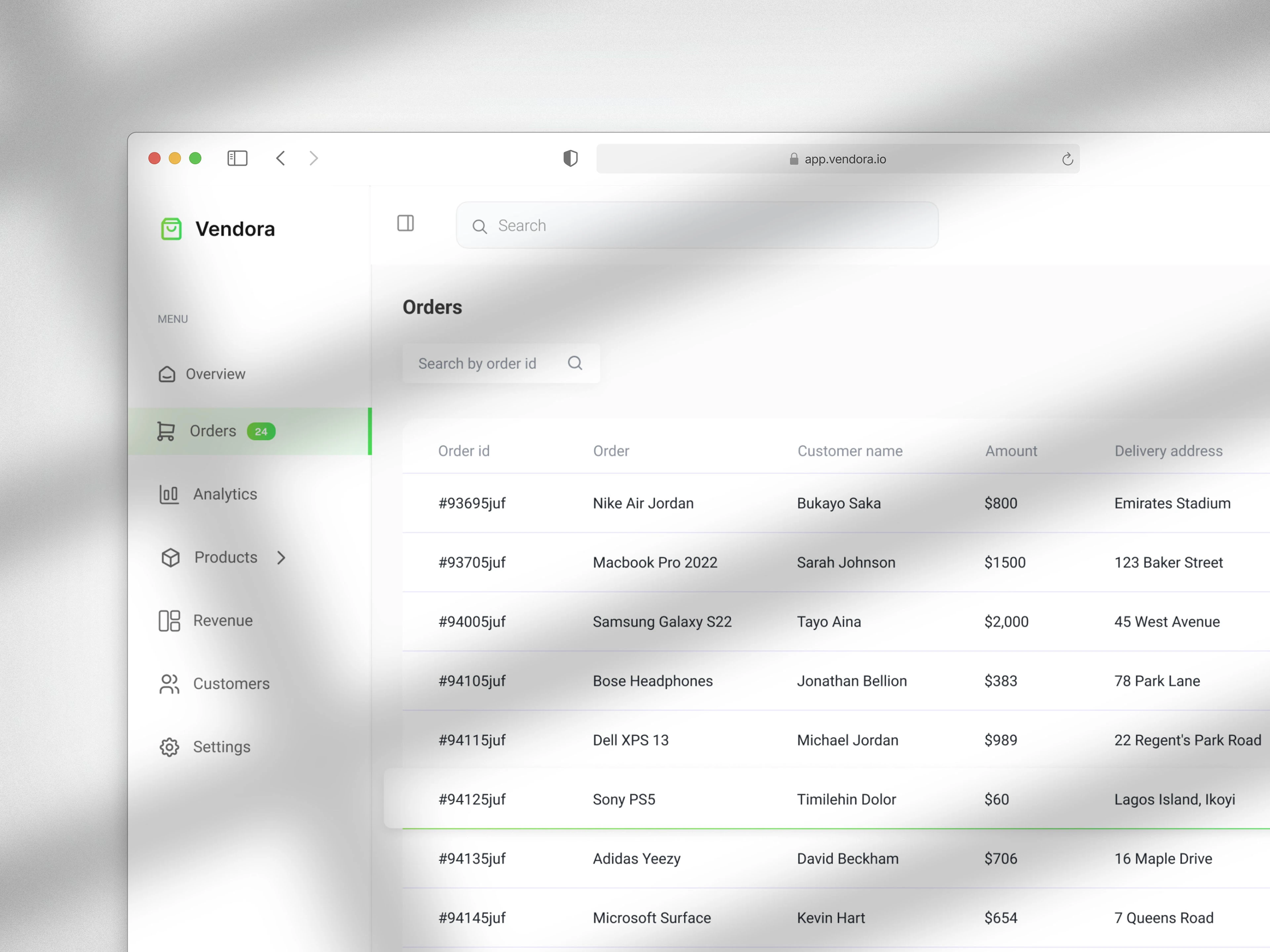Go to Customers page
This screenshot has width=1270, height=952.
click(231, 684)
